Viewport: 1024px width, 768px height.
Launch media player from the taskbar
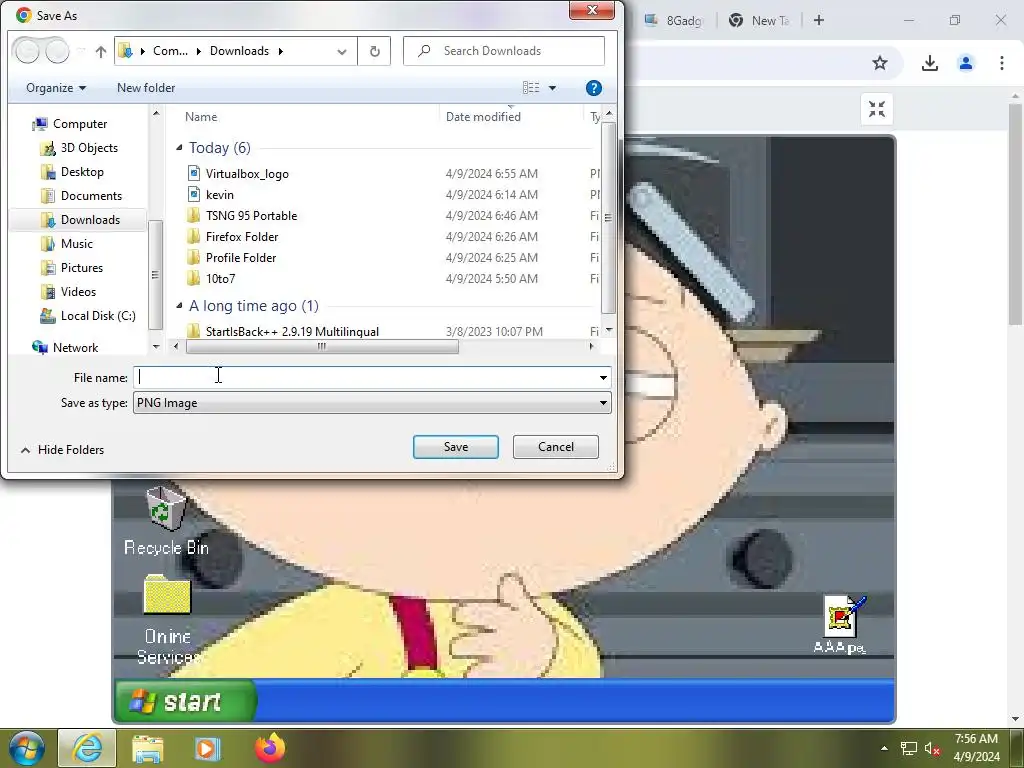pos(208,748)
